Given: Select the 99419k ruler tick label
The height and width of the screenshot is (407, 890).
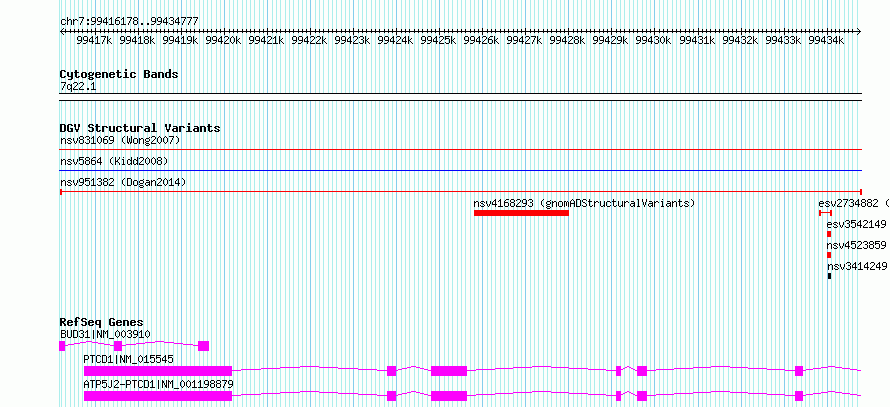Looking at the screenshot, I should pos(180,40).
